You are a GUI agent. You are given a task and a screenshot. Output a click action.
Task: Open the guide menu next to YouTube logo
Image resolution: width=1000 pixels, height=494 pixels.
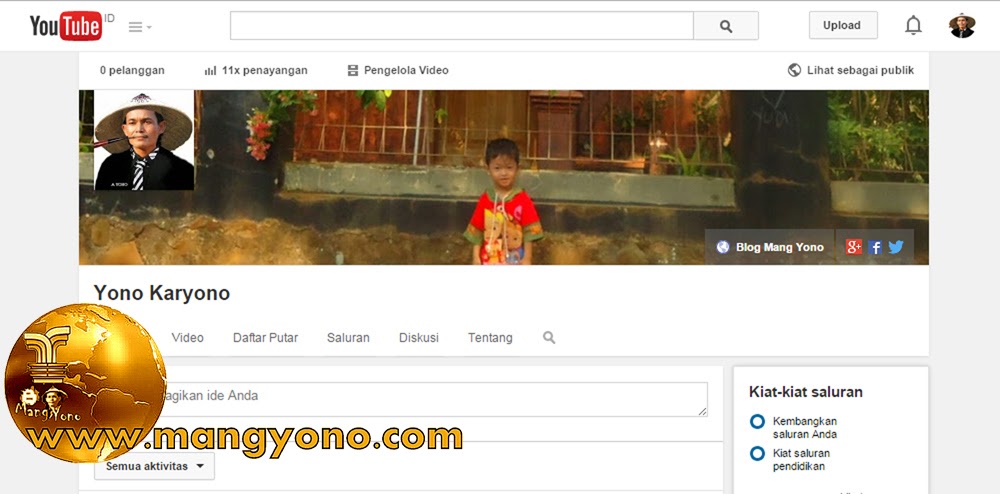[140, 27]
